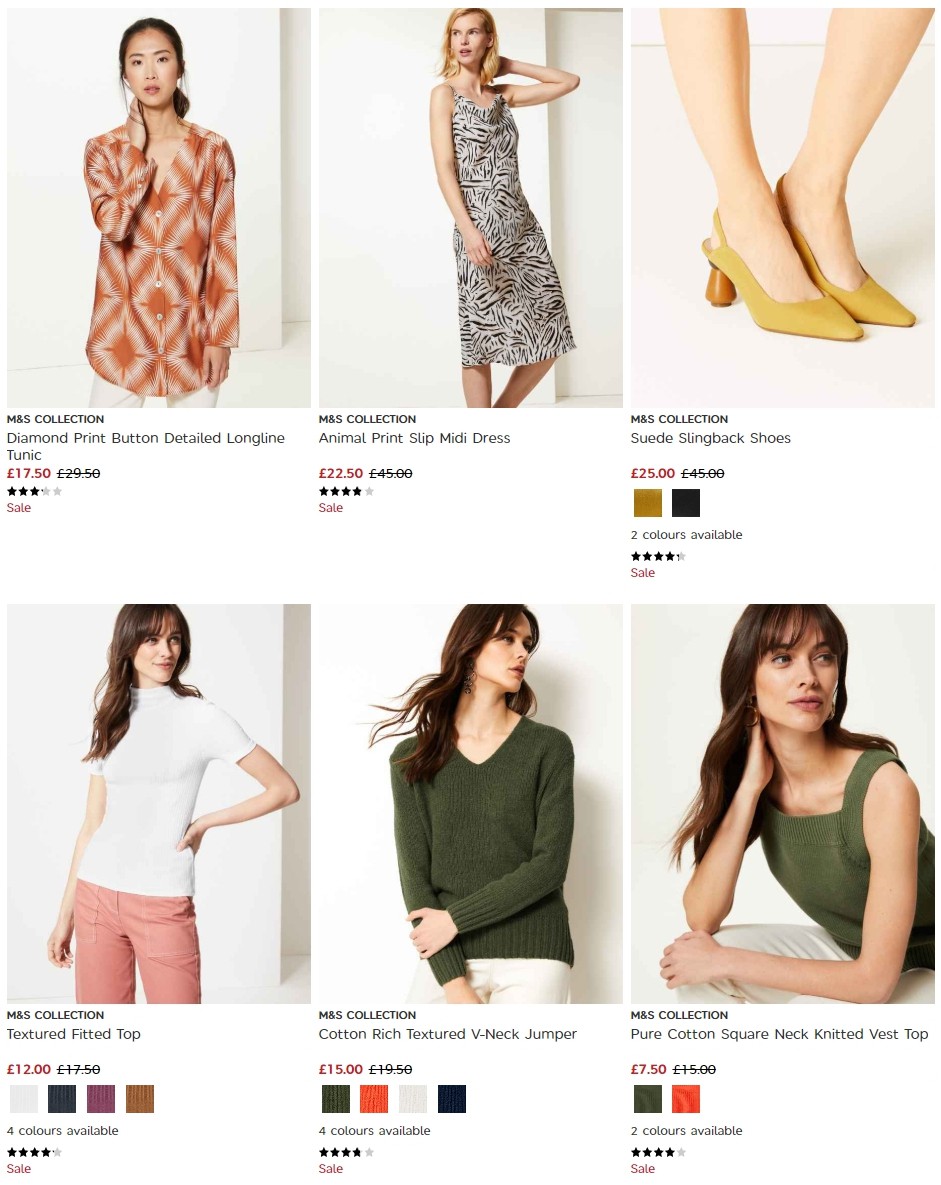
Task: Choose the red swatch under Pure Cotton Vest Top
Action: click(x=686, y=1099)
